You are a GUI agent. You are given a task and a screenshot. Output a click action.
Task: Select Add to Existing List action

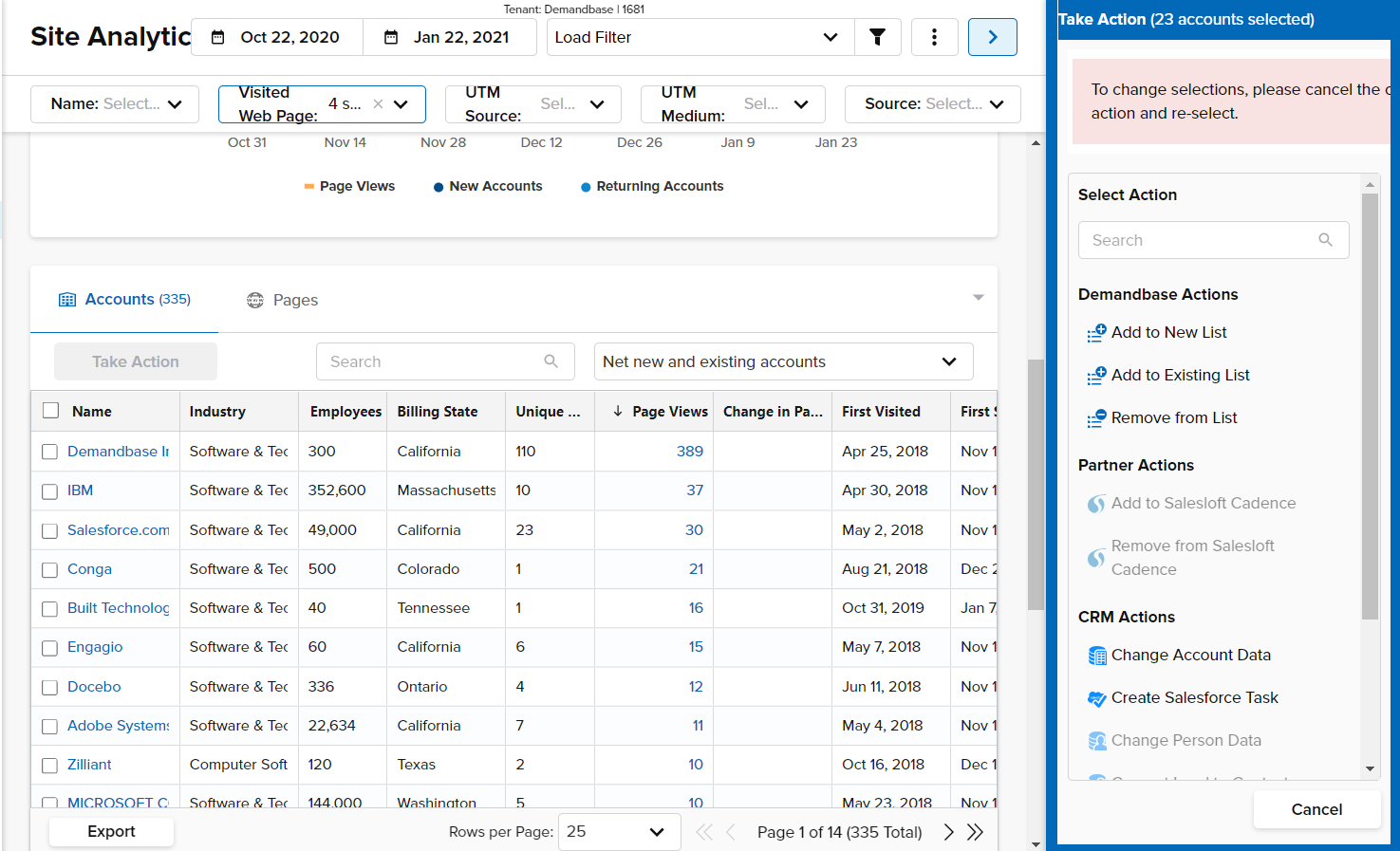(x=1180, y=375)
